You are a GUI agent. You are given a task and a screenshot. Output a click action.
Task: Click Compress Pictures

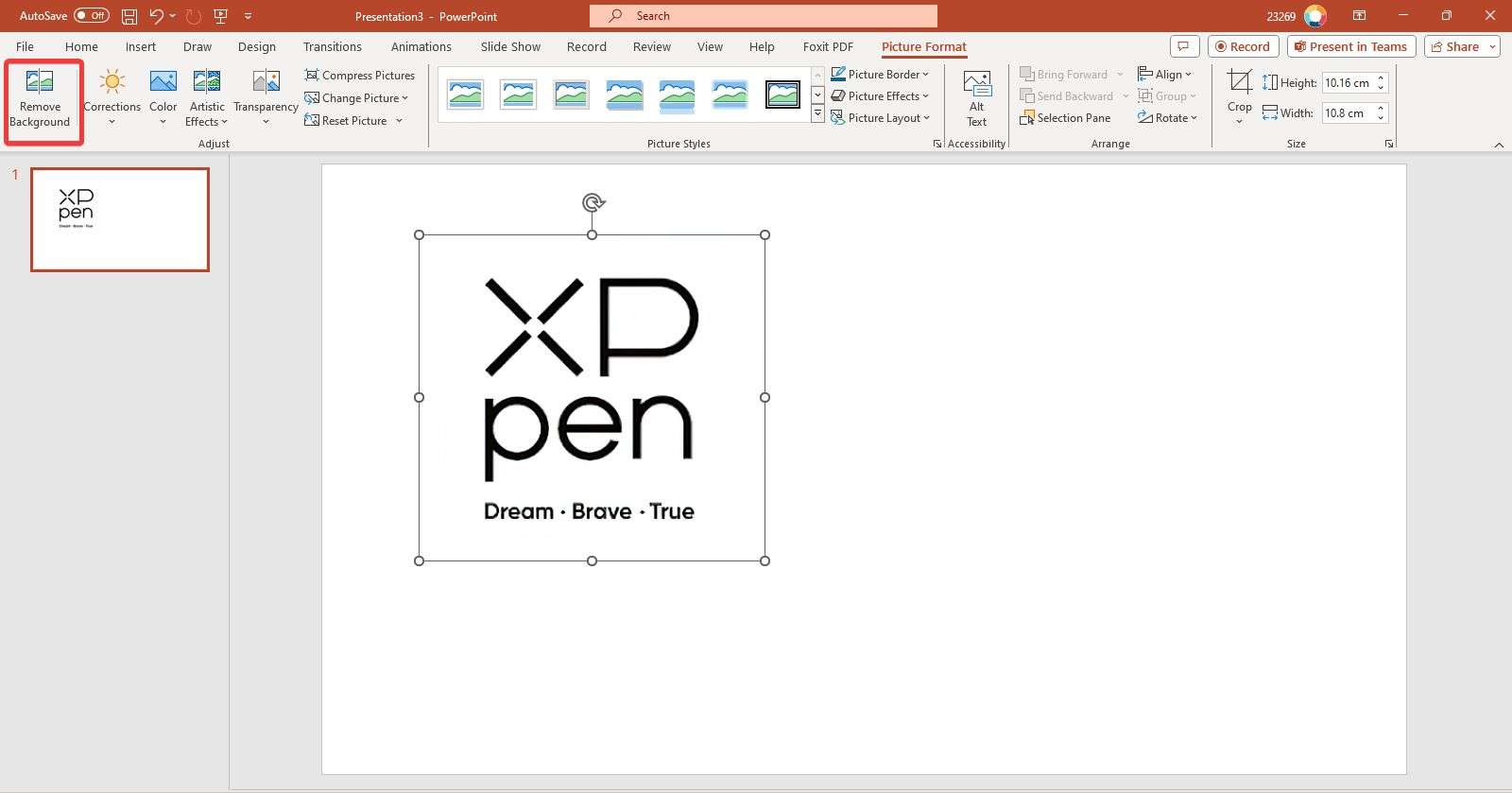[359, 76]
